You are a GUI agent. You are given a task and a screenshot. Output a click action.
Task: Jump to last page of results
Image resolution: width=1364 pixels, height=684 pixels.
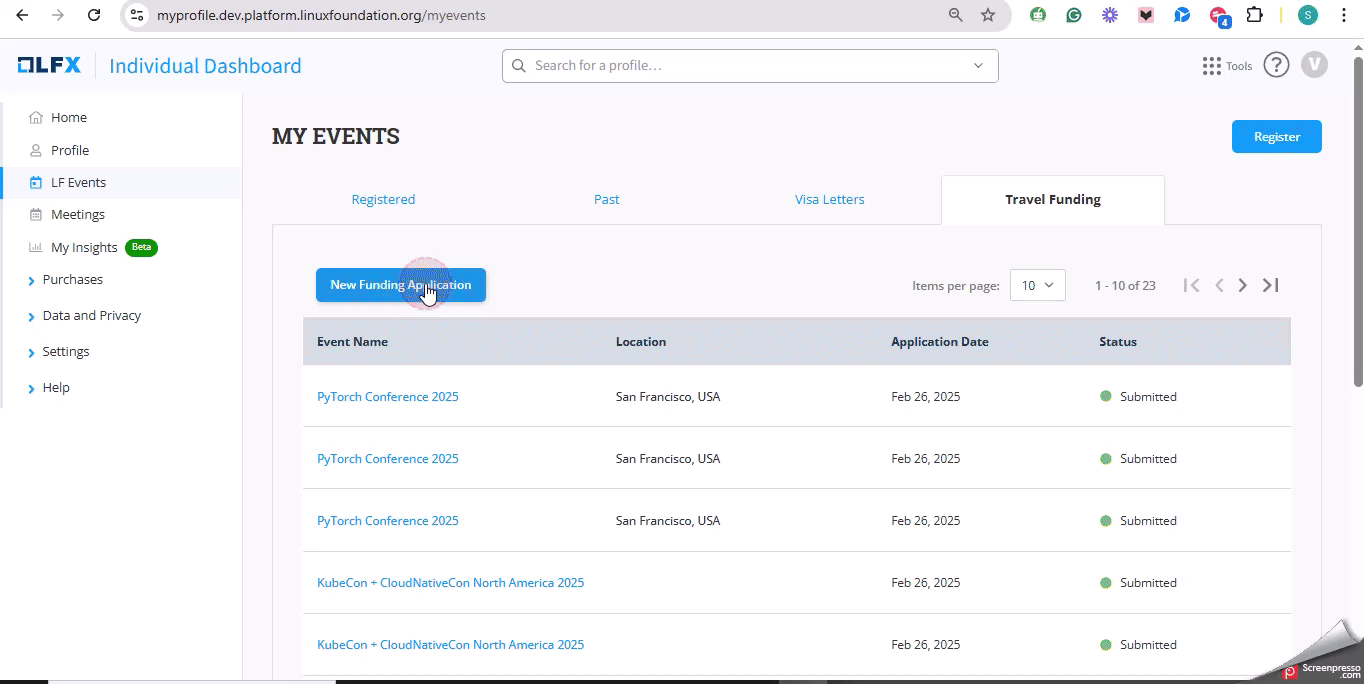point(1271,285)
